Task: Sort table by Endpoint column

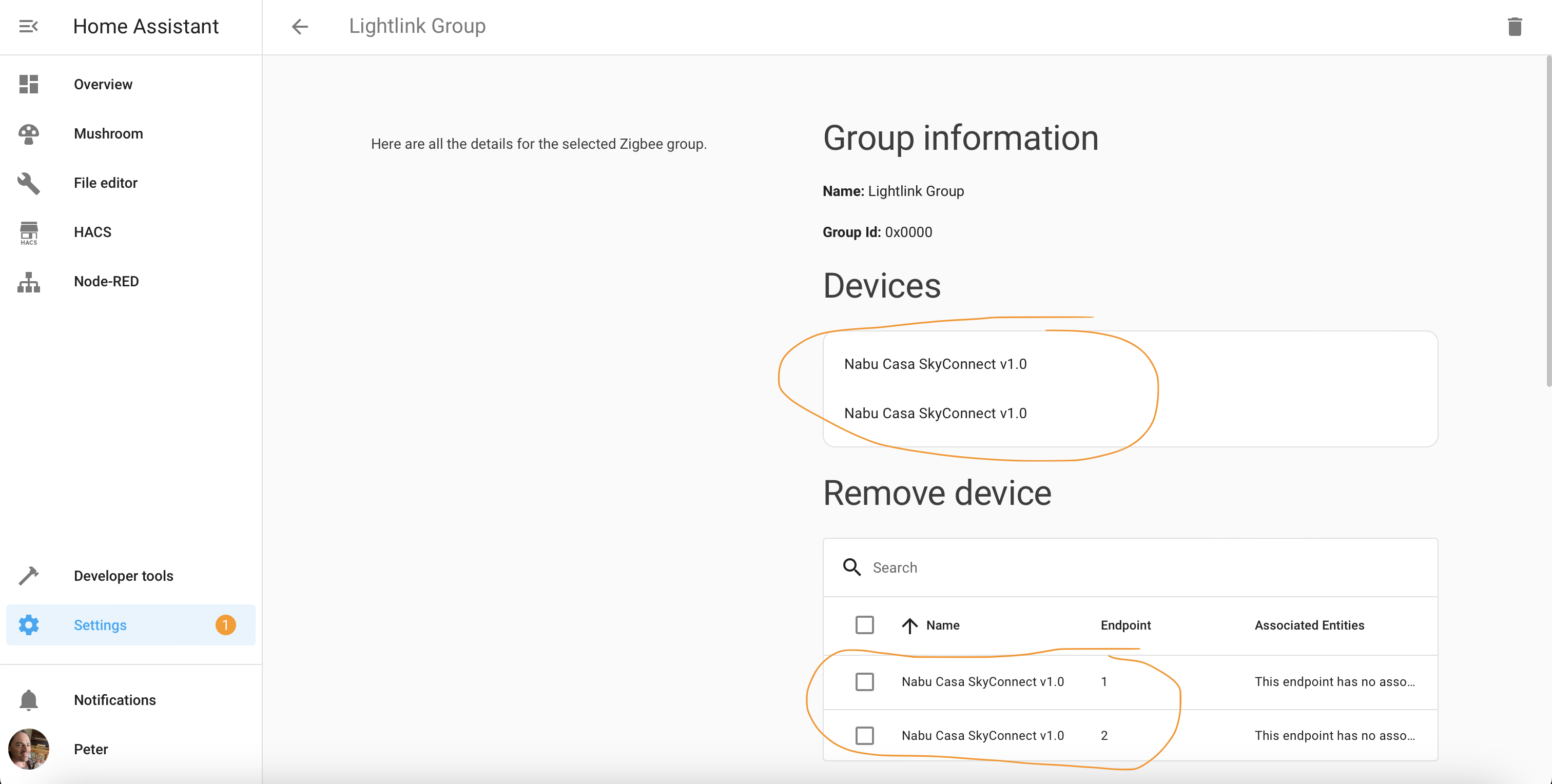Action: tap(1125, 625)
